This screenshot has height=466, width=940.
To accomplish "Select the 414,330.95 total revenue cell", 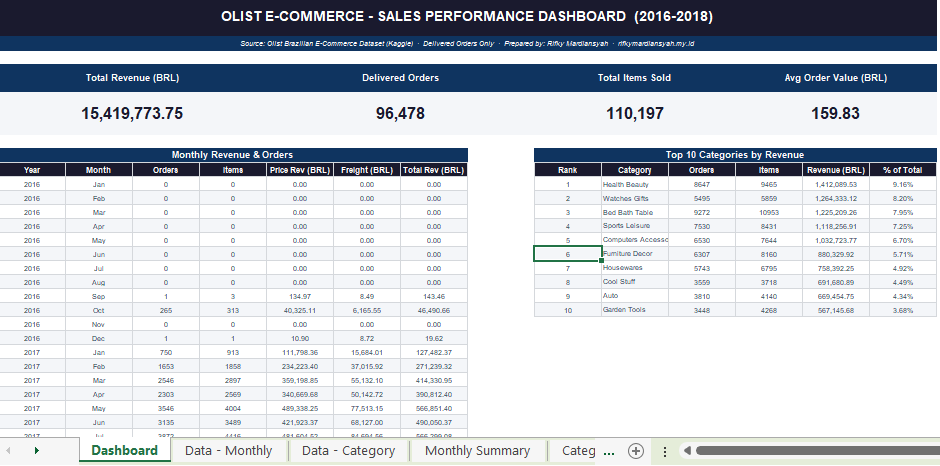I will 434,380.
